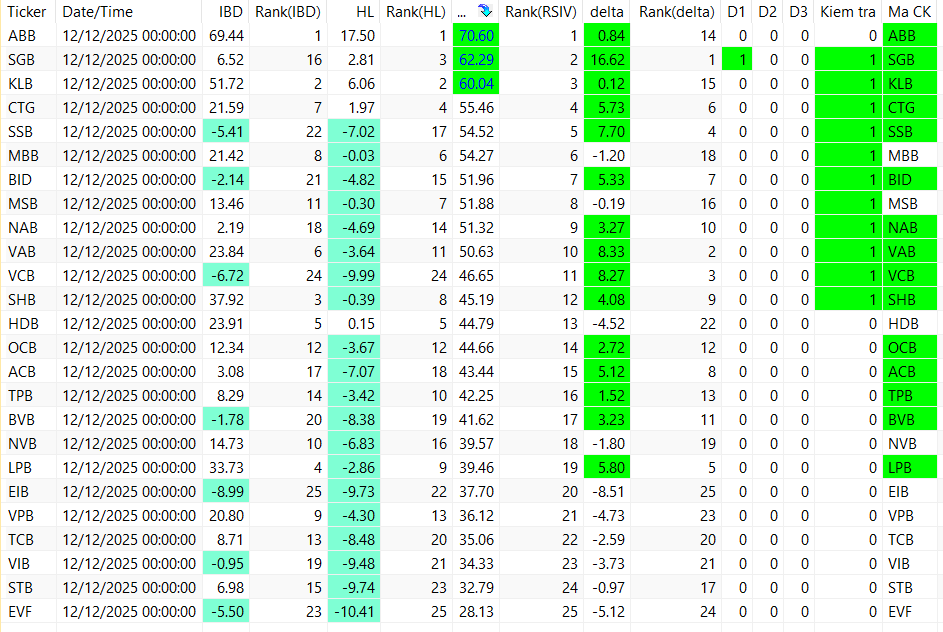
Task: Select ABB in the Ticker column
Action: (x=22, y=35)
